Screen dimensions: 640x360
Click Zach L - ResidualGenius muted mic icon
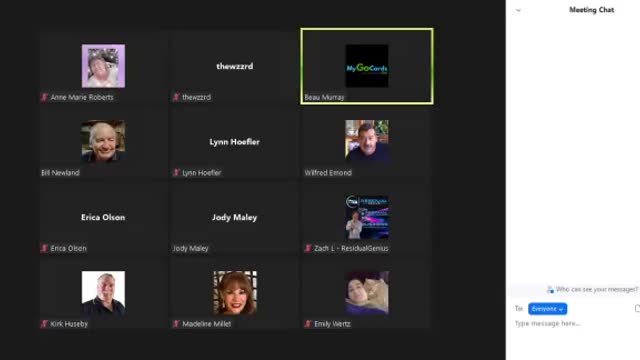point(308,248)
